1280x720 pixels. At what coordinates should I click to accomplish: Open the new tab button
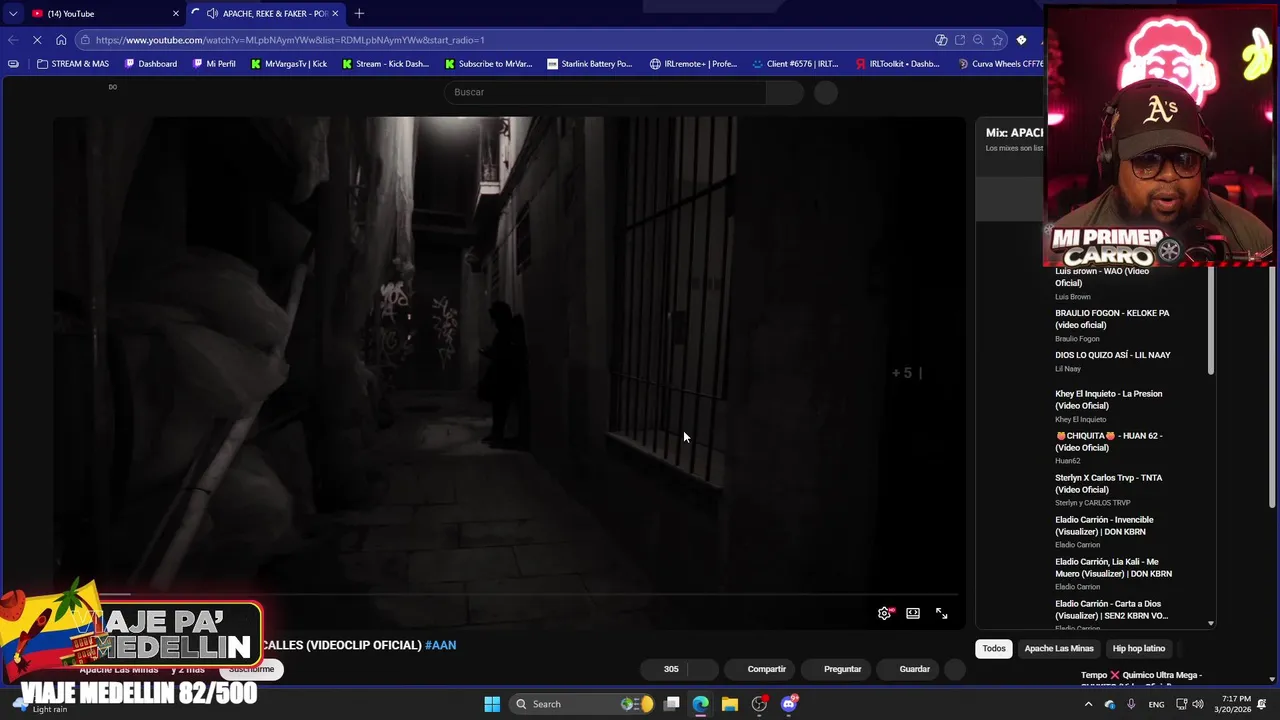359,13
